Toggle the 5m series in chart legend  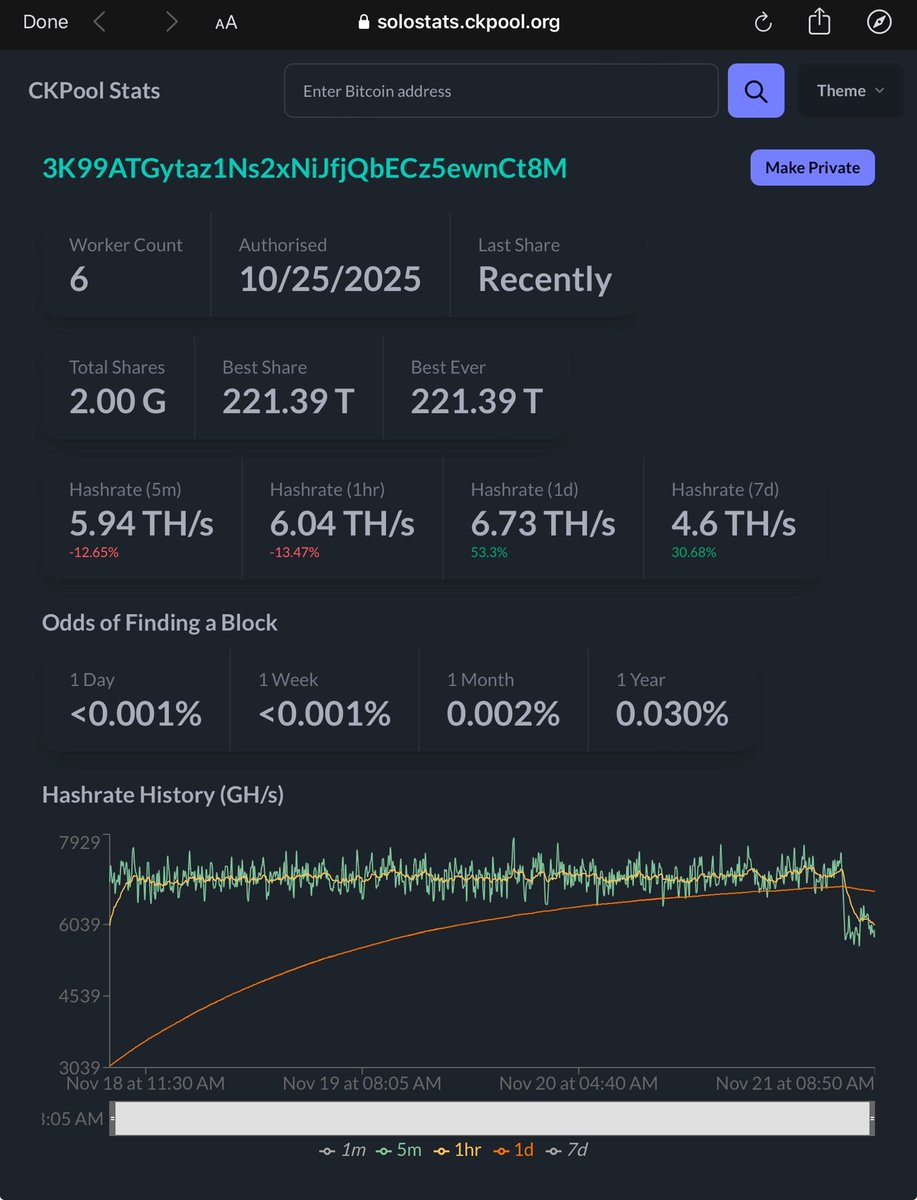[x=399, y=1150]
